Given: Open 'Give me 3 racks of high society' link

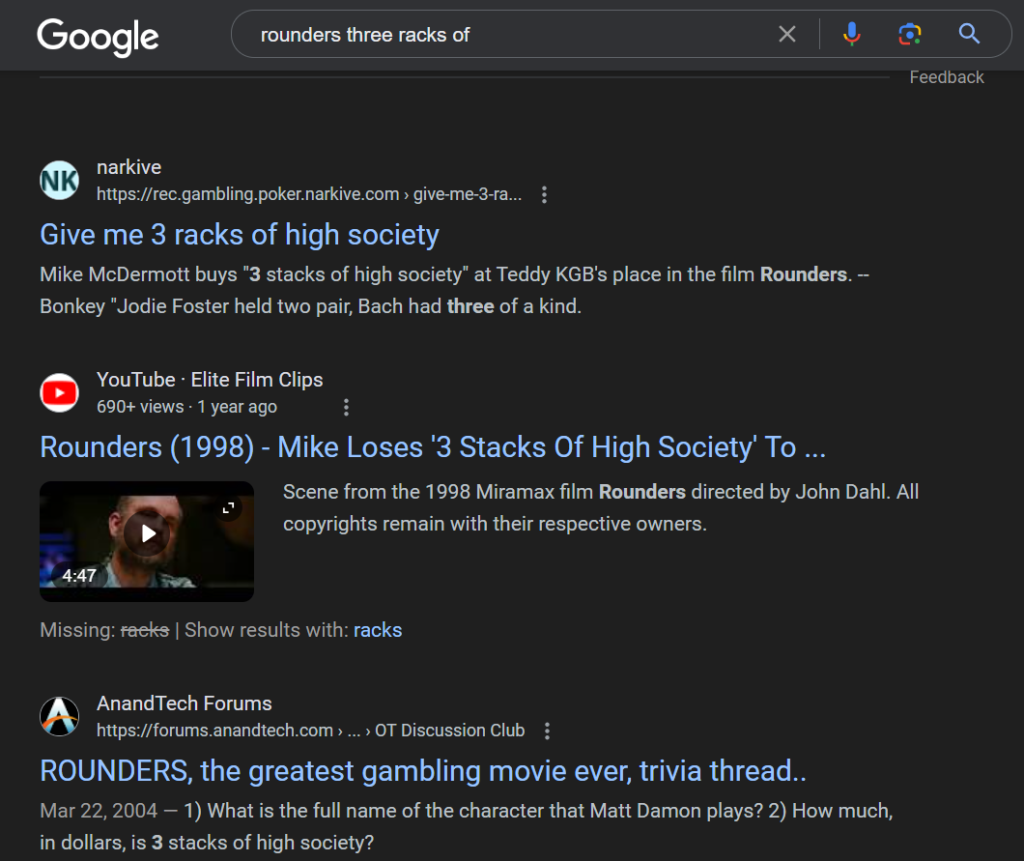Looking at the screenshot, I should coord(239,235).
